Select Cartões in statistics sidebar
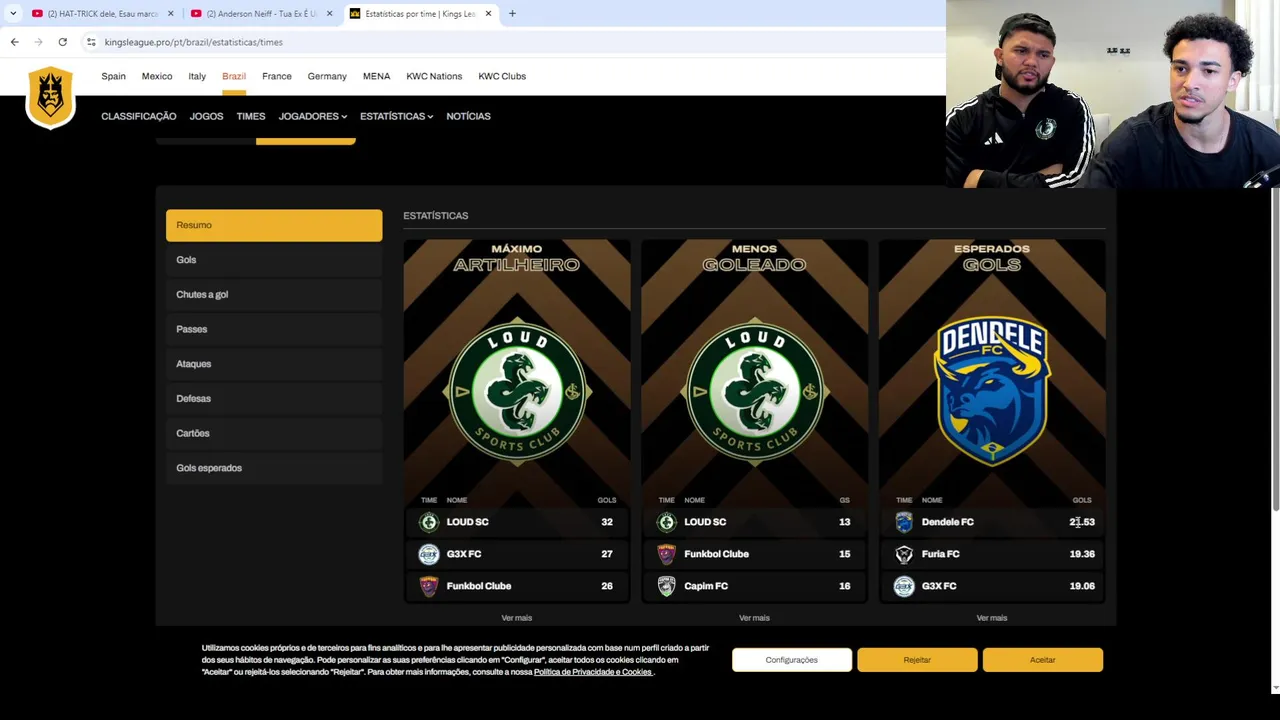This screenshot has width=1280, height=720. pyautogui.click(x=274, y=433)
